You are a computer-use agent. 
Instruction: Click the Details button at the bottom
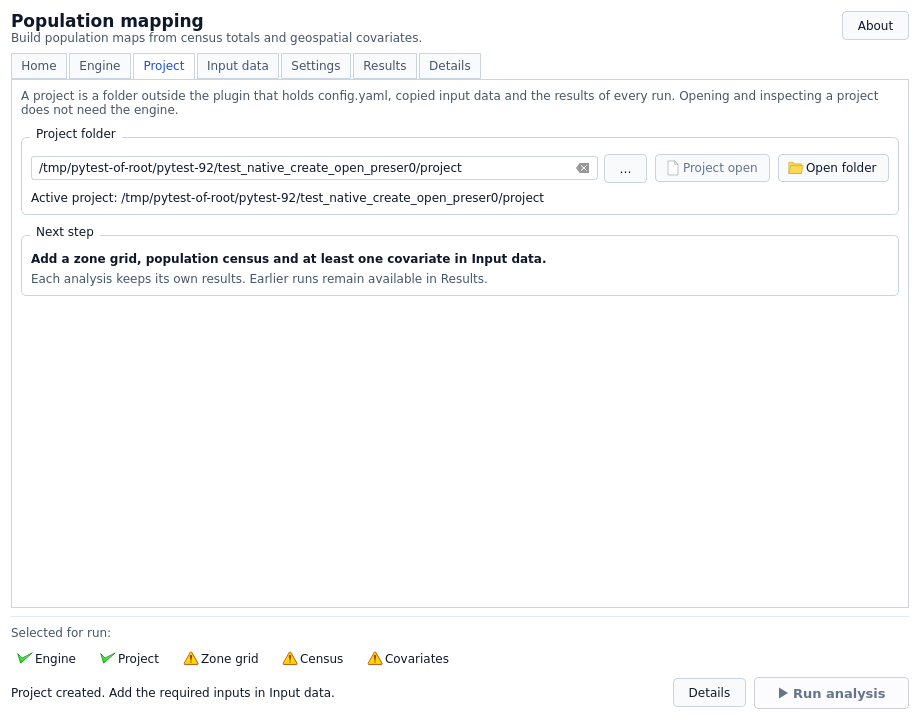[x=709, y=693]
